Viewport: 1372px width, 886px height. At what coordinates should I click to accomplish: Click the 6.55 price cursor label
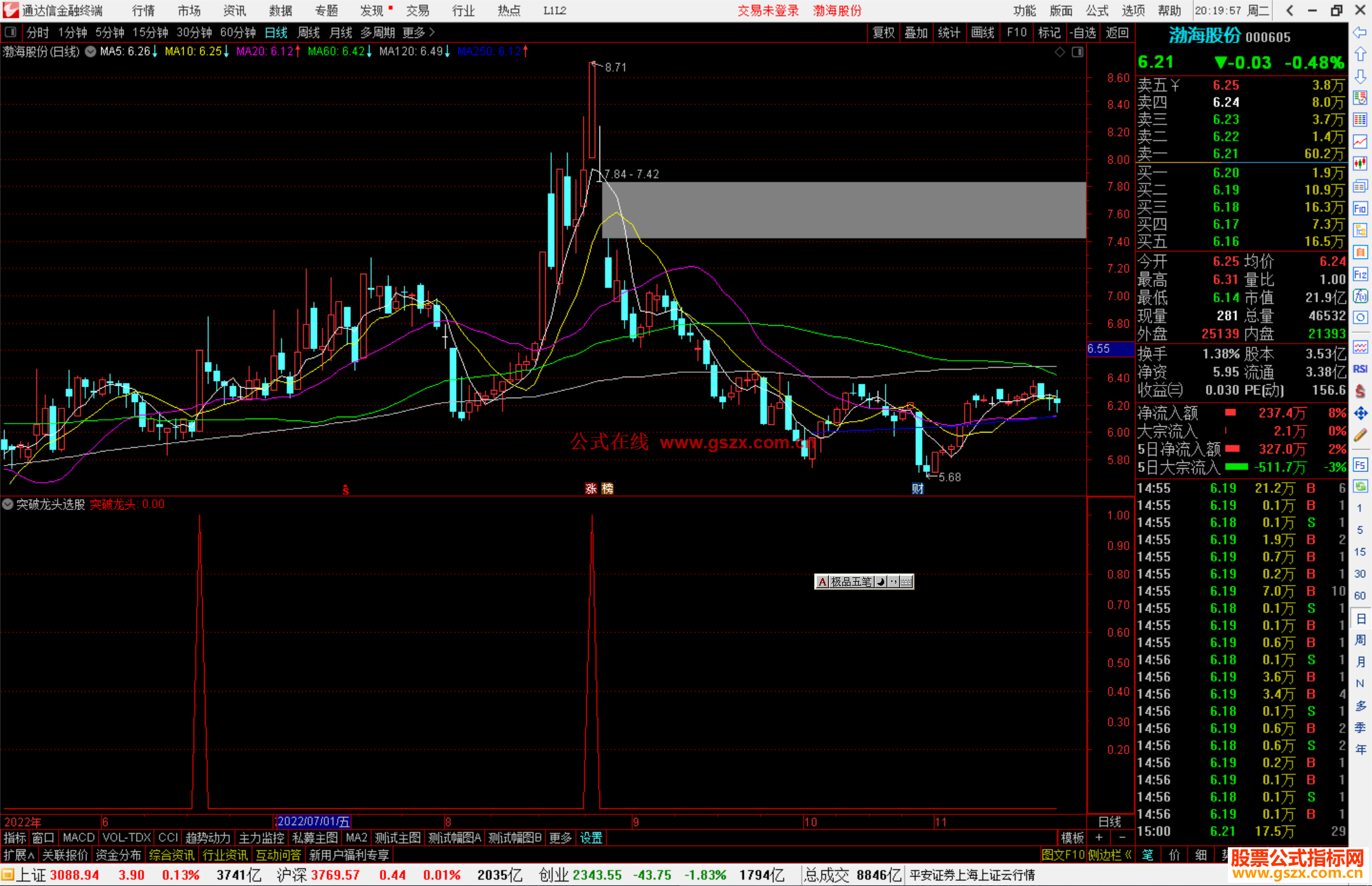1110,349
